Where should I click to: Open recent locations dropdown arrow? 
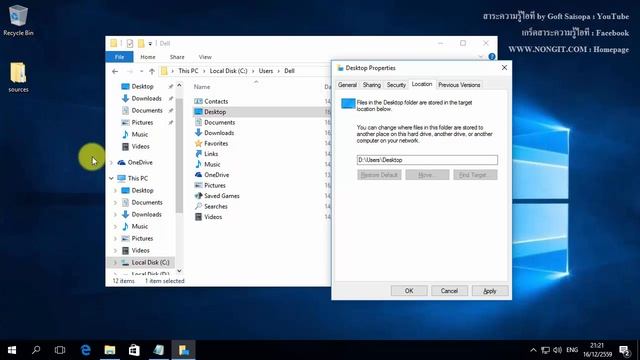[141, 71]
